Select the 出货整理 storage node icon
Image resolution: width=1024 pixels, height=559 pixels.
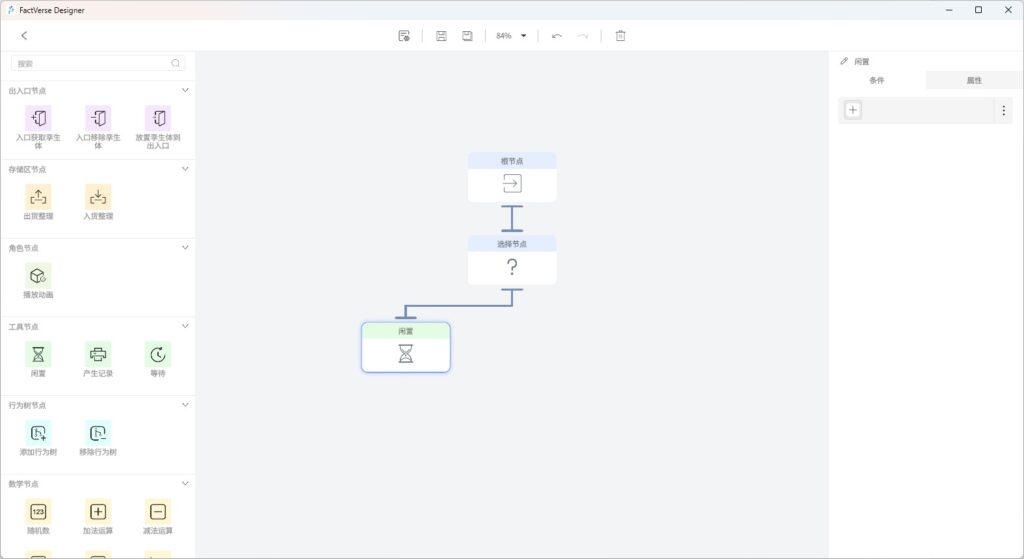click(x=38, y=197)
